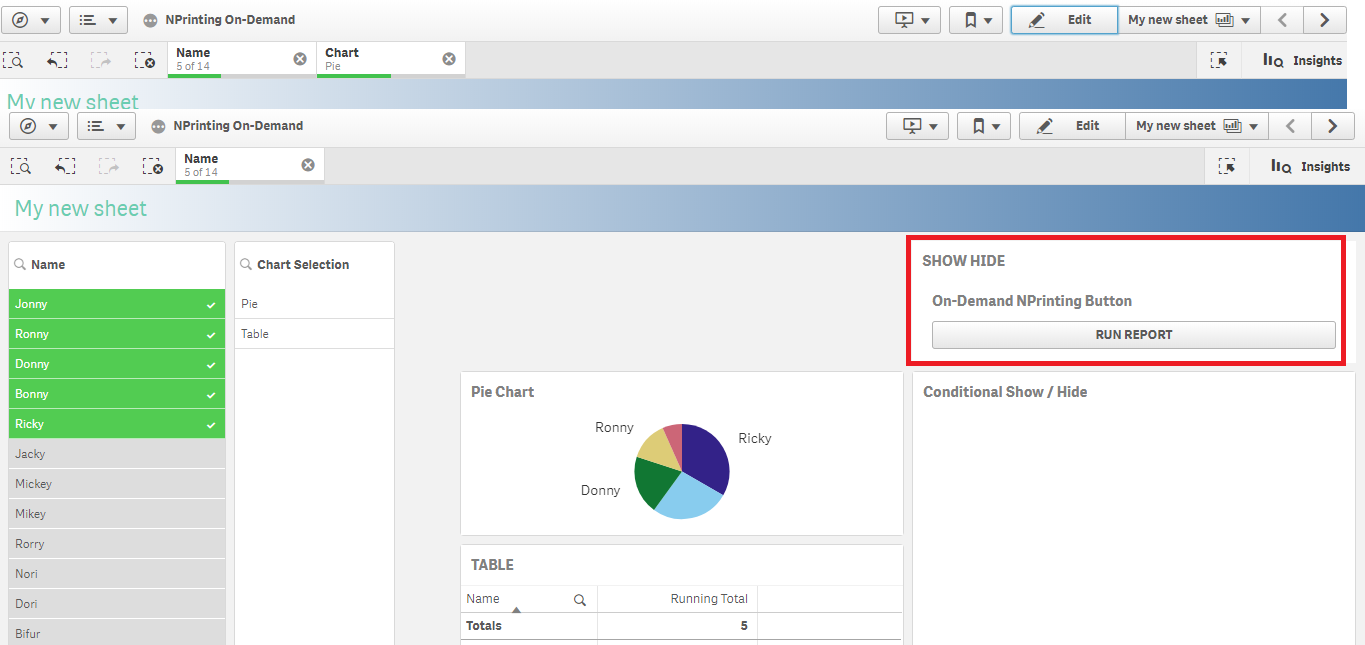Click the Edit pencil button in lower toolbar

coord(1072,126)
